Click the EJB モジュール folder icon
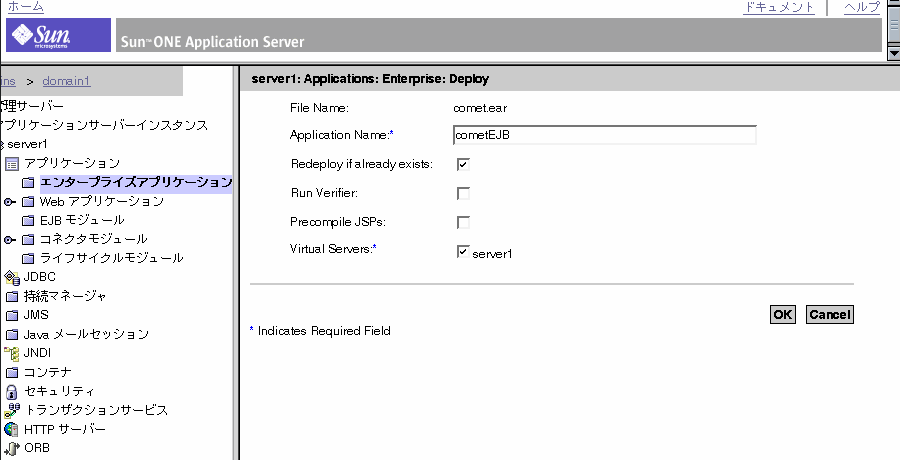 (28, 221)
